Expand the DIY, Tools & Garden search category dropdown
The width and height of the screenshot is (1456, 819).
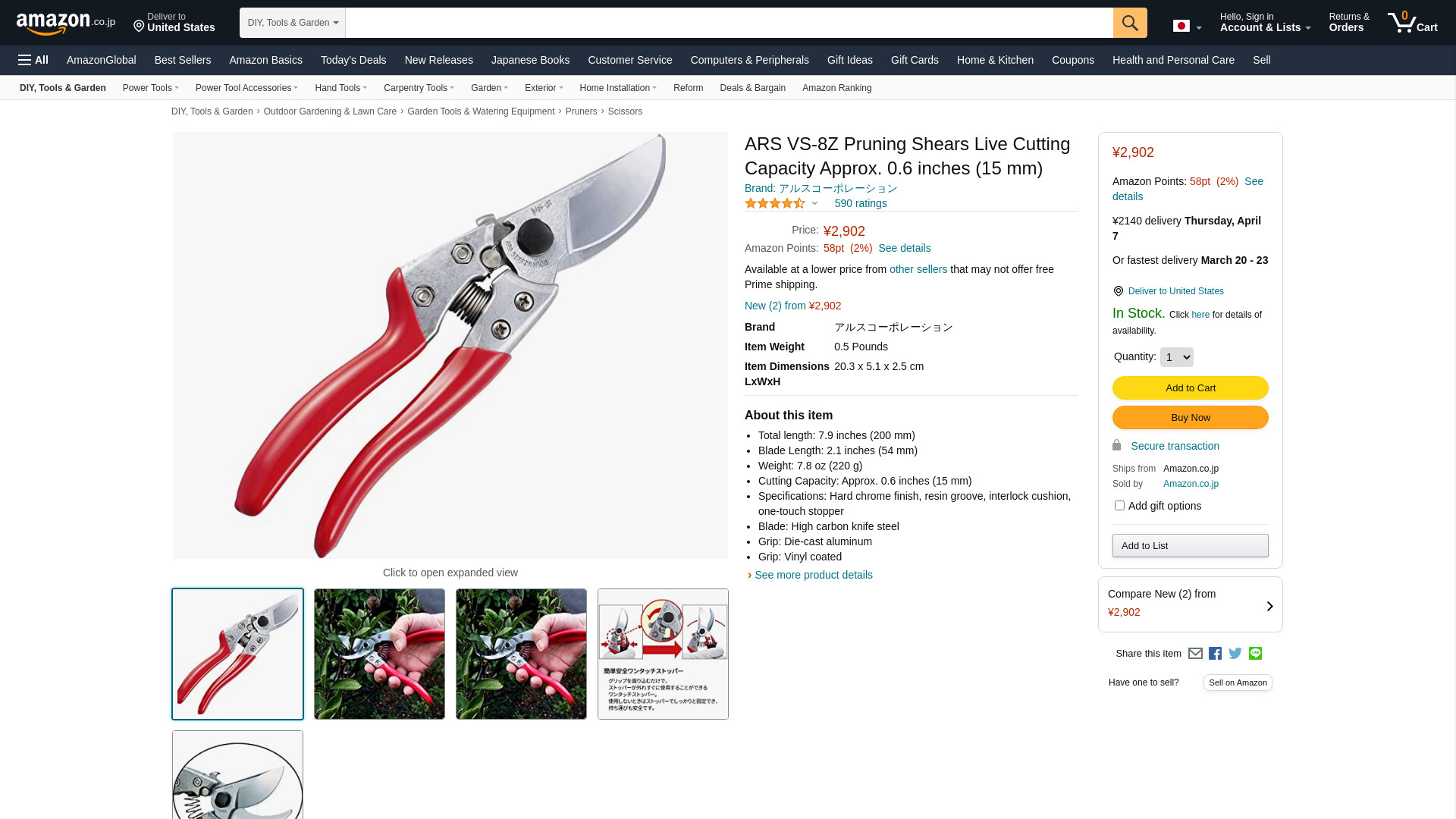293,23
